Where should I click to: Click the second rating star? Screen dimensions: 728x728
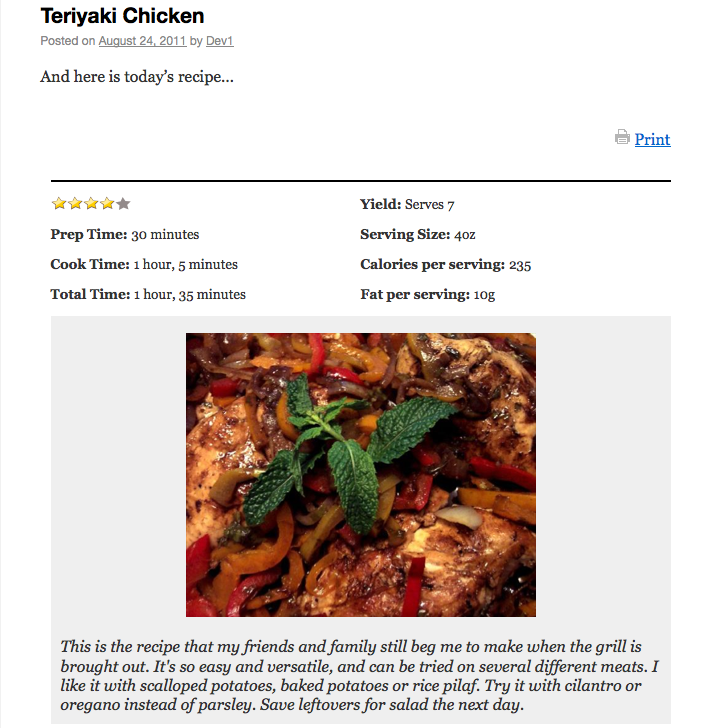pos(75,203)
